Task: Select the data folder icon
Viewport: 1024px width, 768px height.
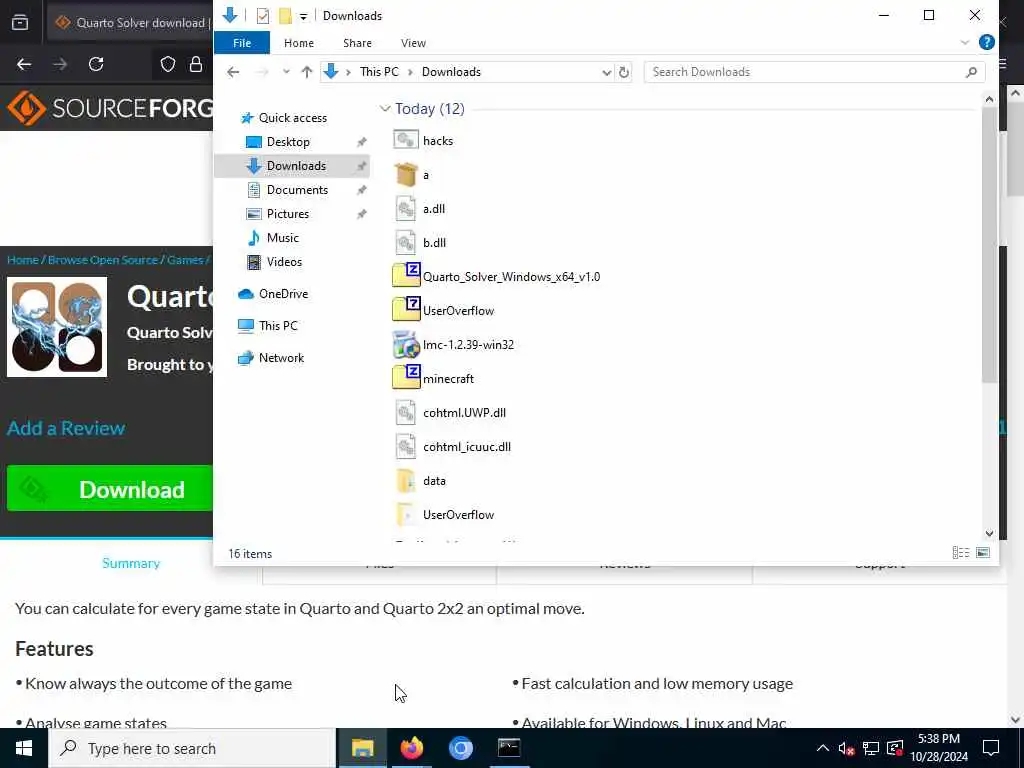Action: tap(406, 481)
